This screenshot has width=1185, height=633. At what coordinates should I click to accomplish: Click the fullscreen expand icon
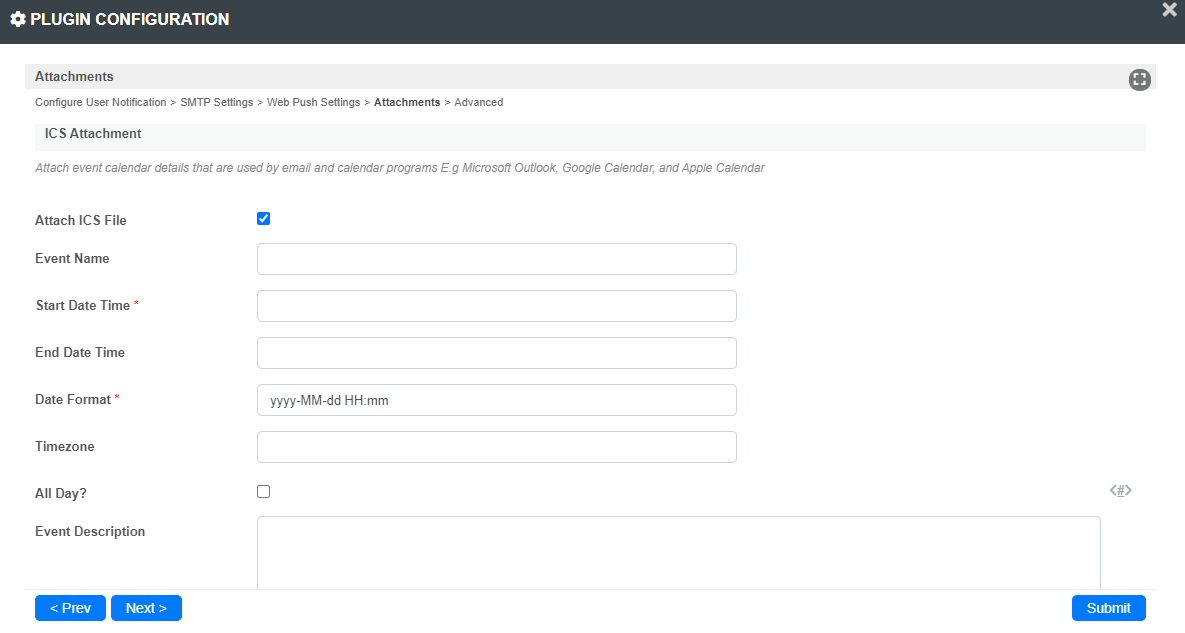tap(1139, 79)
